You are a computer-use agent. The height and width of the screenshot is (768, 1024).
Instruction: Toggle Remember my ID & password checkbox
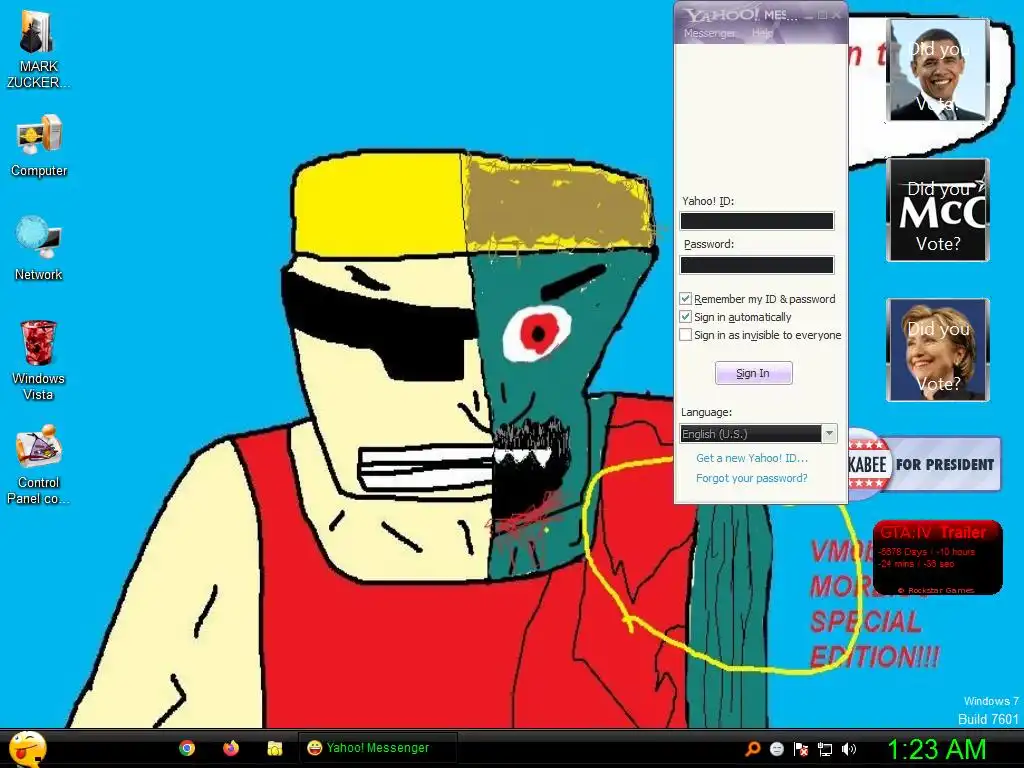pos(685,298)
